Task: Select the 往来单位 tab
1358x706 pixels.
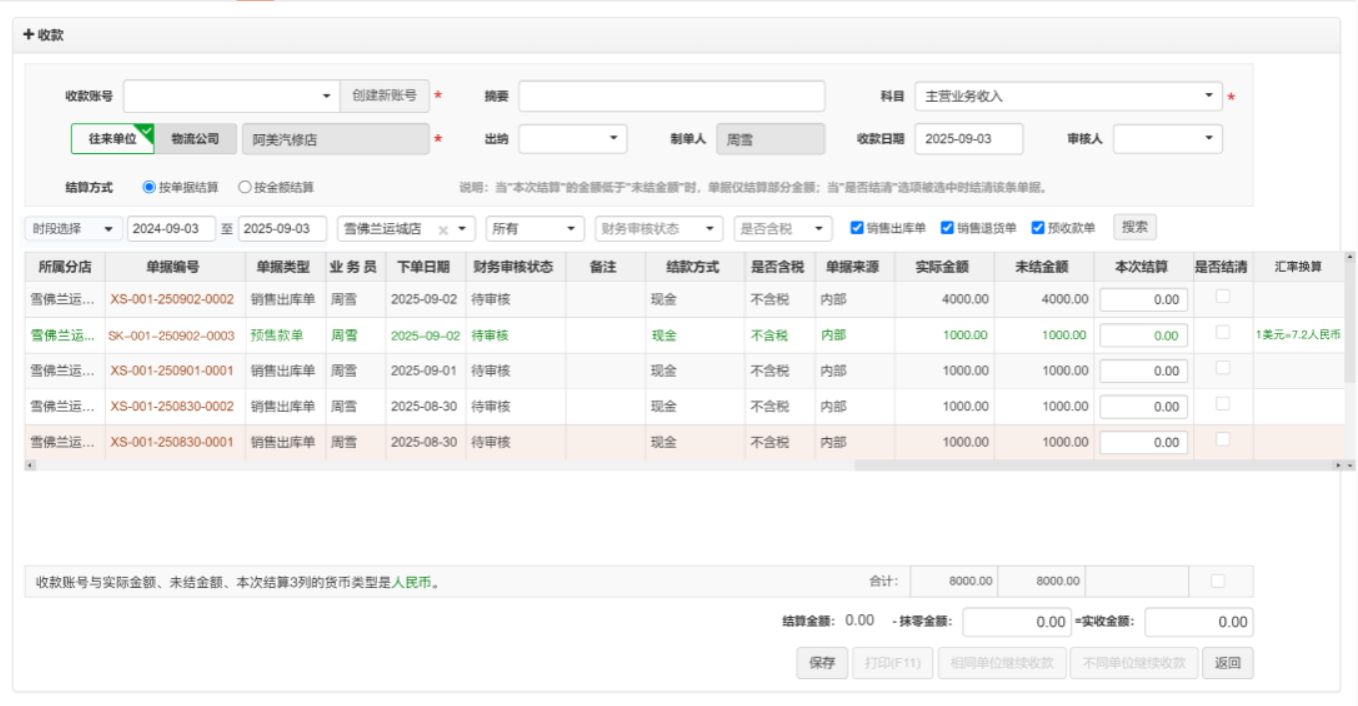Action: click(x=112, y=139)
